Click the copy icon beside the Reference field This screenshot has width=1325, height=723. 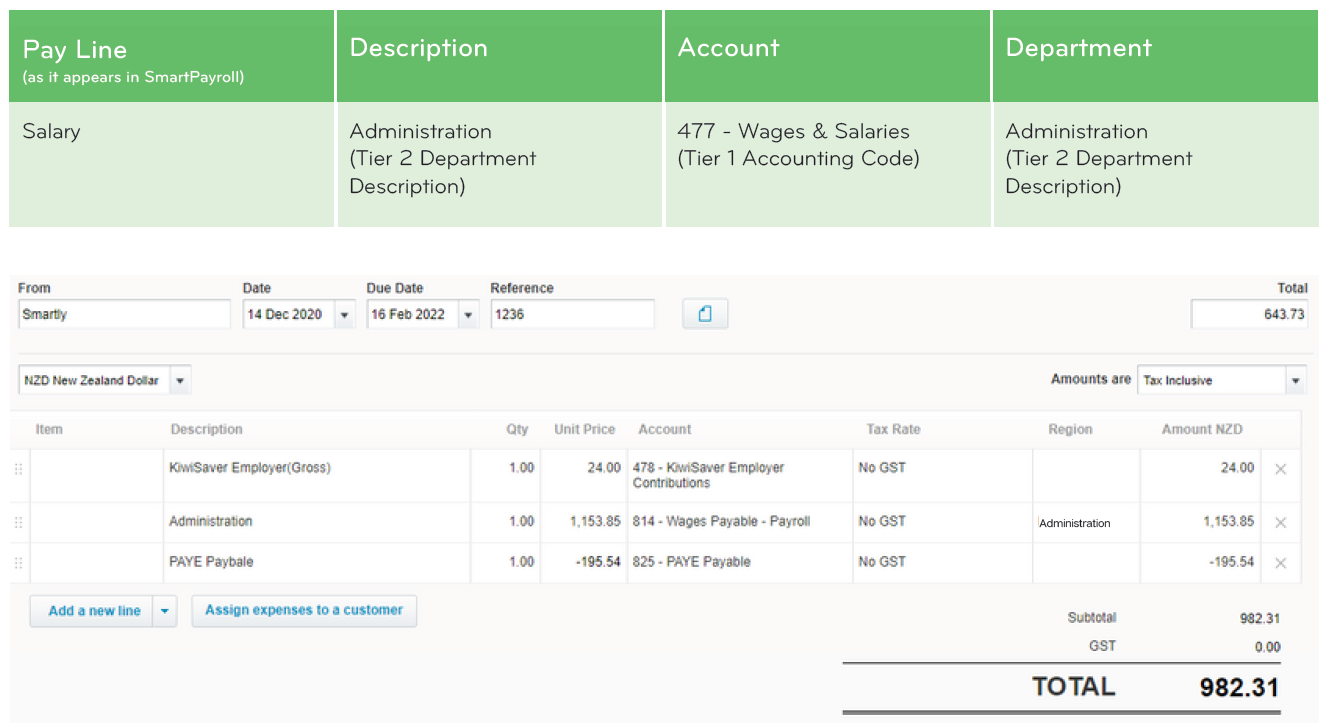pyautogui.click(x=706, y=313)
